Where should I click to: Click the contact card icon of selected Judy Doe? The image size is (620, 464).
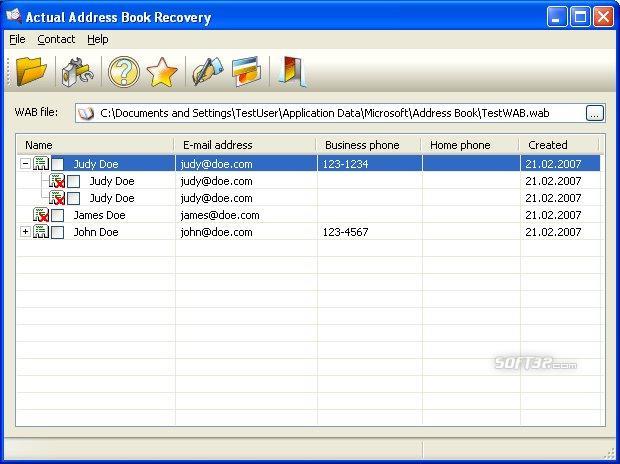click(x=41, y=163)
